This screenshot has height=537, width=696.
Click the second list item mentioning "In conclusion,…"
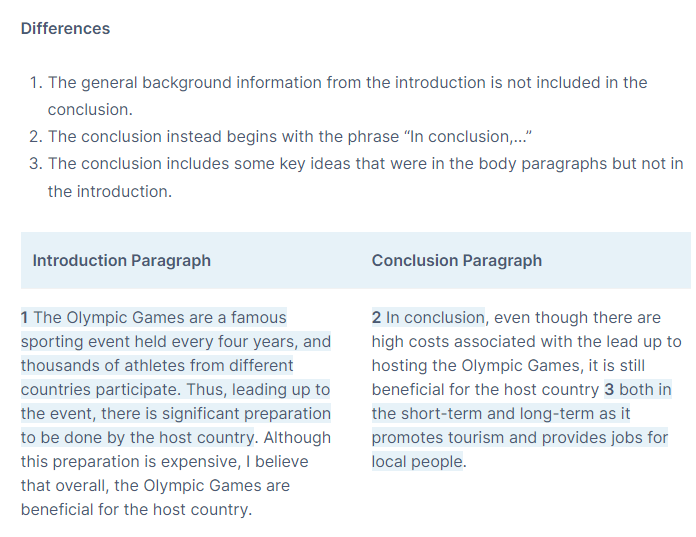coord(294,135)
